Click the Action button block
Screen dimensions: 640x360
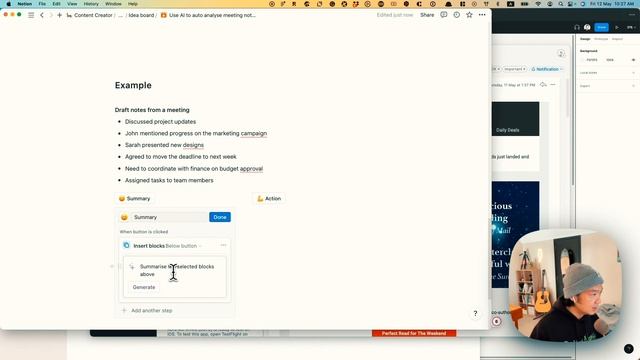pos(269,199)
